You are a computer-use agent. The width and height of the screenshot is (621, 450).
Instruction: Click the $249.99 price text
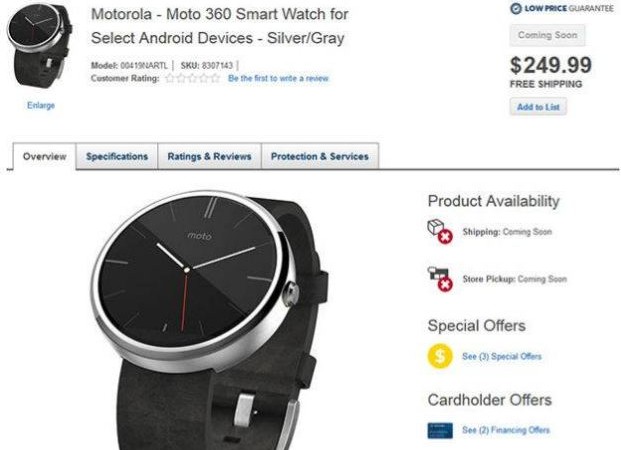[x=551, y=65]
